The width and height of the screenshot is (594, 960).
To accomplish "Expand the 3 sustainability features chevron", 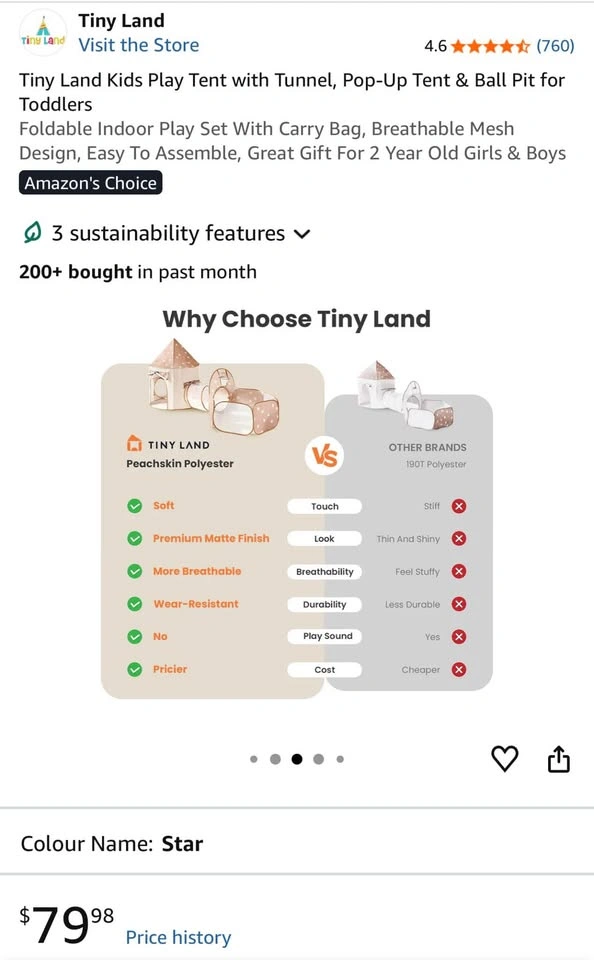I will pyautogui.click(x=302, y=234).
